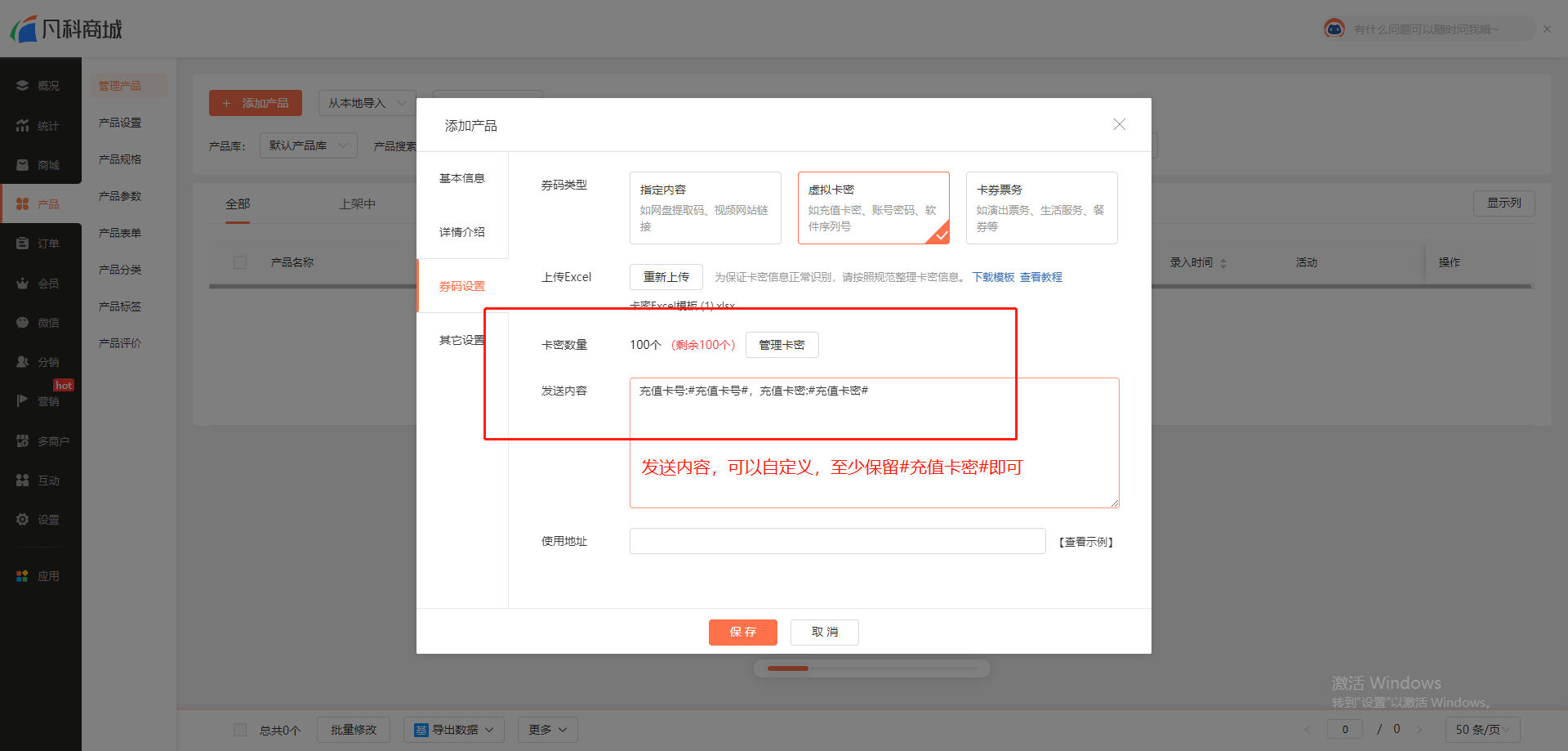This screenshot has width=1568, height=751.
Task: Click the customer service robot avatar
Action: click(x=1334, y=29)
